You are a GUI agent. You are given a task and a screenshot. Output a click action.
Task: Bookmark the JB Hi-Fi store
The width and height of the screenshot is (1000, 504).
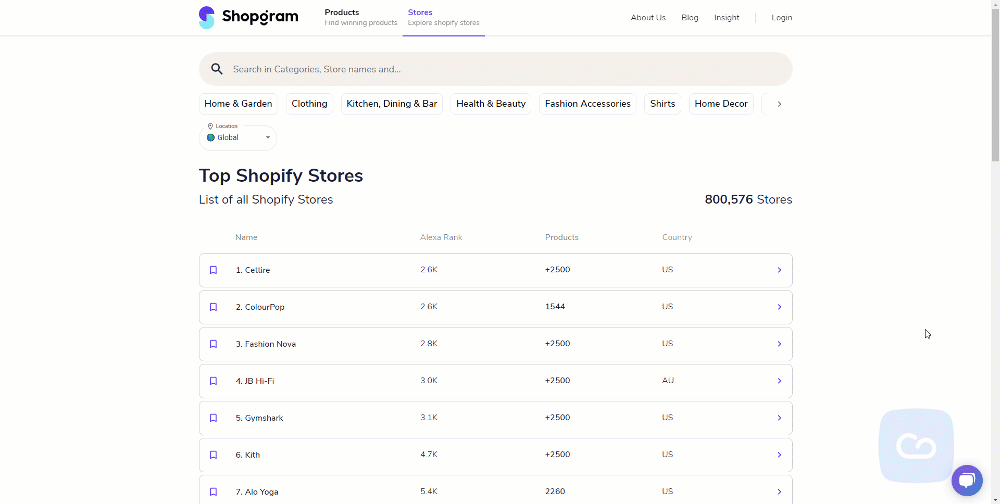coord(214,382)
